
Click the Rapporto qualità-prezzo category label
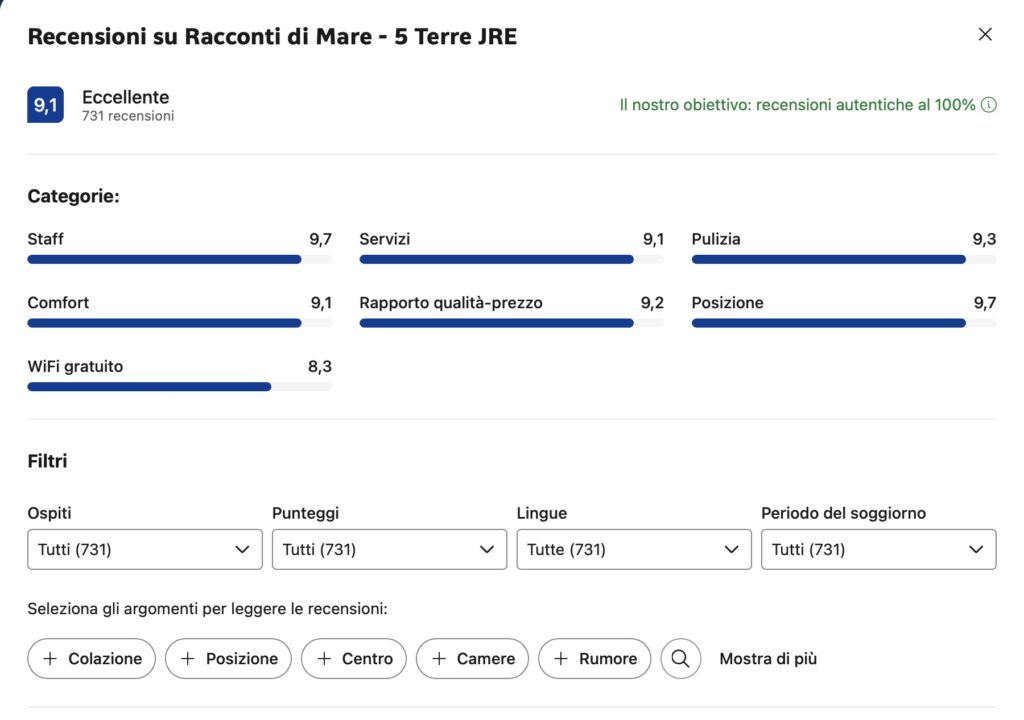pos(451,303)
